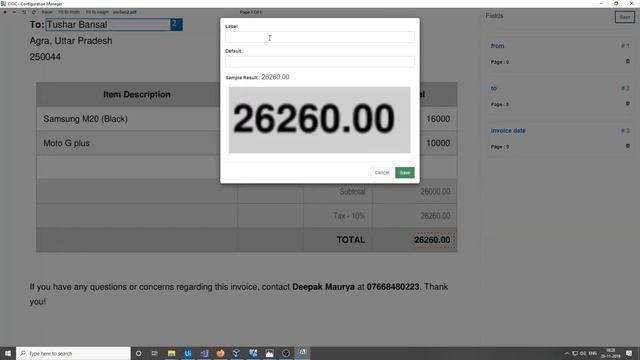Image resolution: width=640 pixels, height=360 pixels.
Task: Click '# 1' order badge of 'from' field
Action: tap(625, 46)
